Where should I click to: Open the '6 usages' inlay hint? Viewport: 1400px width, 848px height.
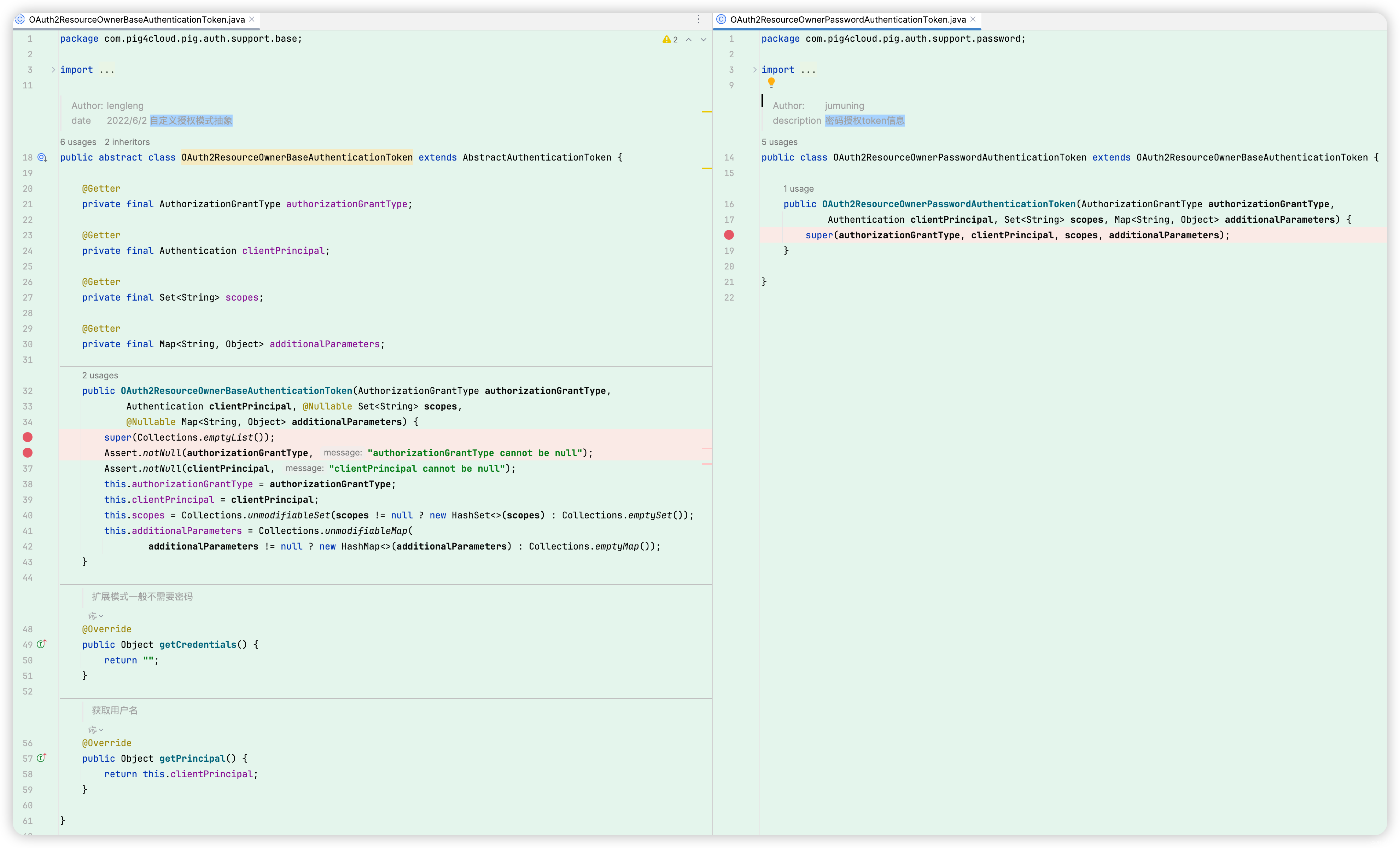point(78,142)
